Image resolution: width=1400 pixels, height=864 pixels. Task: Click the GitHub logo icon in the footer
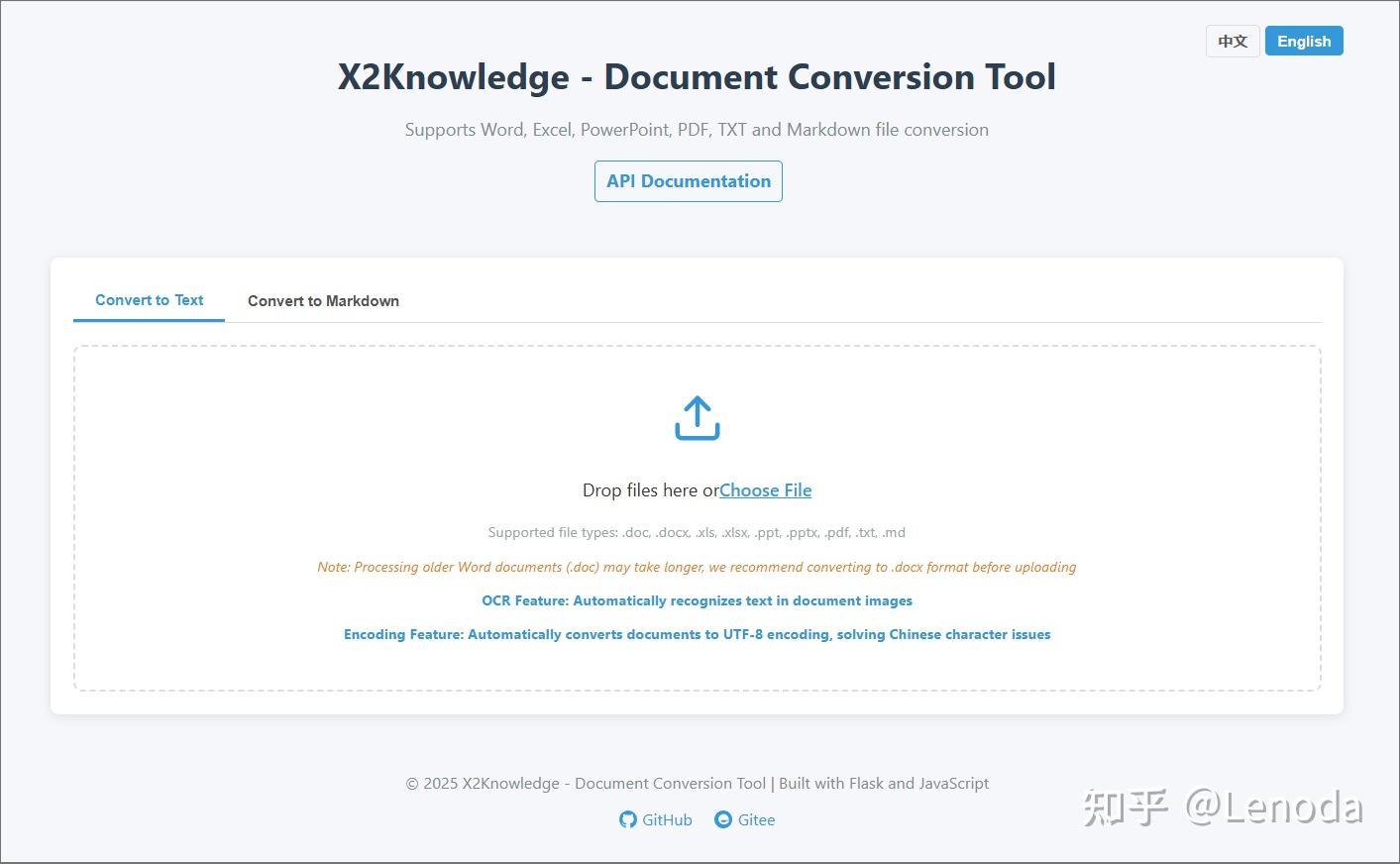[627, 819]
